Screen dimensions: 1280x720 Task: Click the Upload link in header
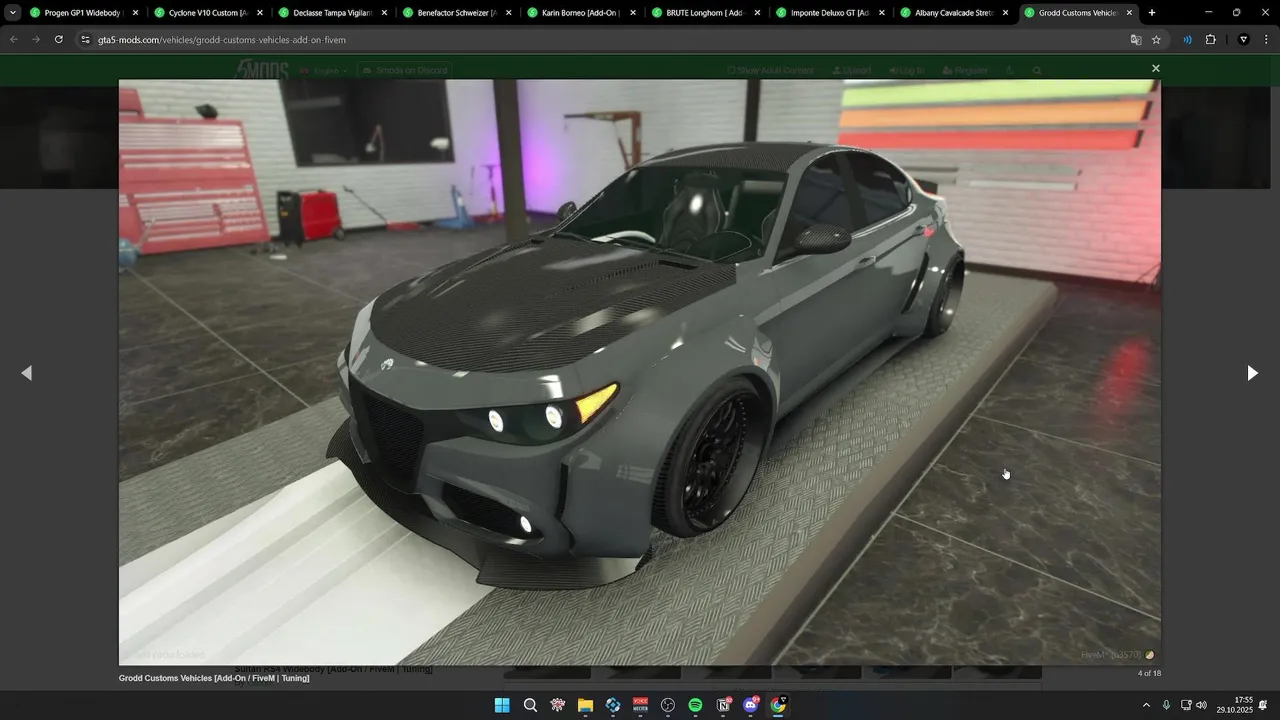click(851, 71)
